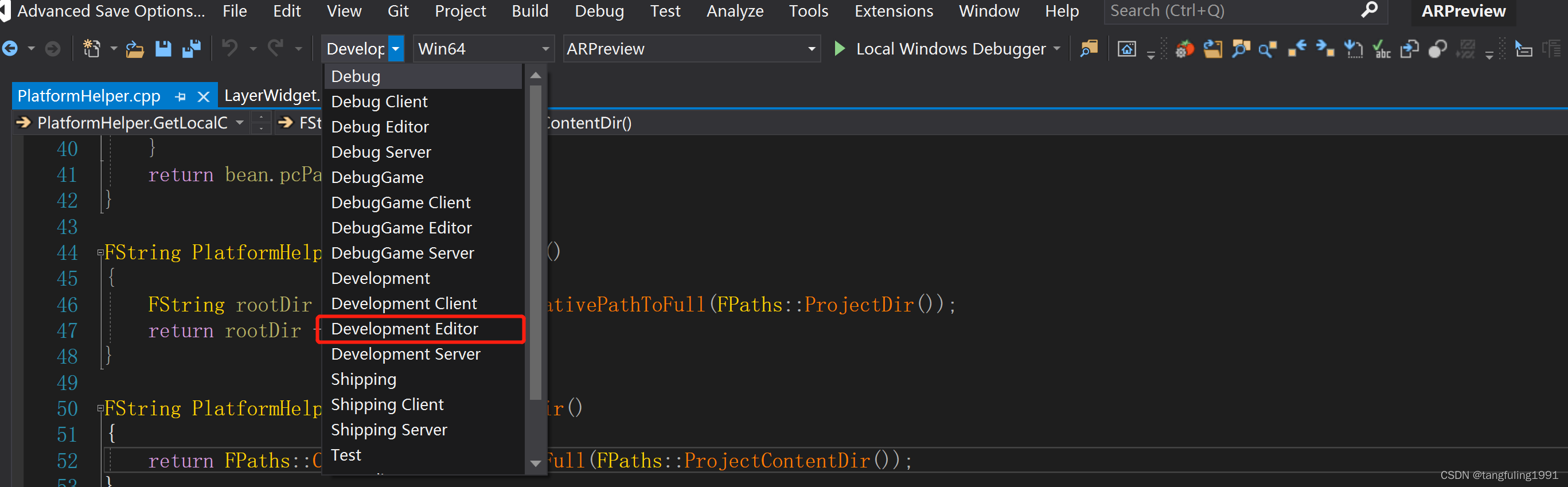Switch to the LayerWidget tab
Viewport: 1568px width, 487px height.
coord(271,96)
